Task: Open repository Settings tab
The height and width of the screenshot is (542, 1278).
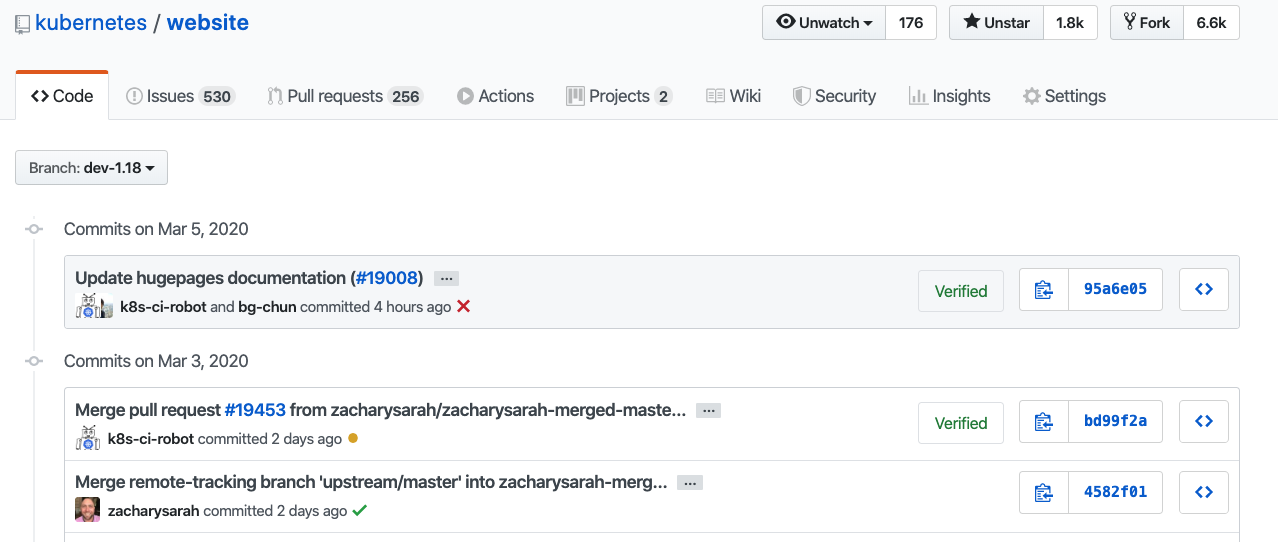Action: (1064, 96)
